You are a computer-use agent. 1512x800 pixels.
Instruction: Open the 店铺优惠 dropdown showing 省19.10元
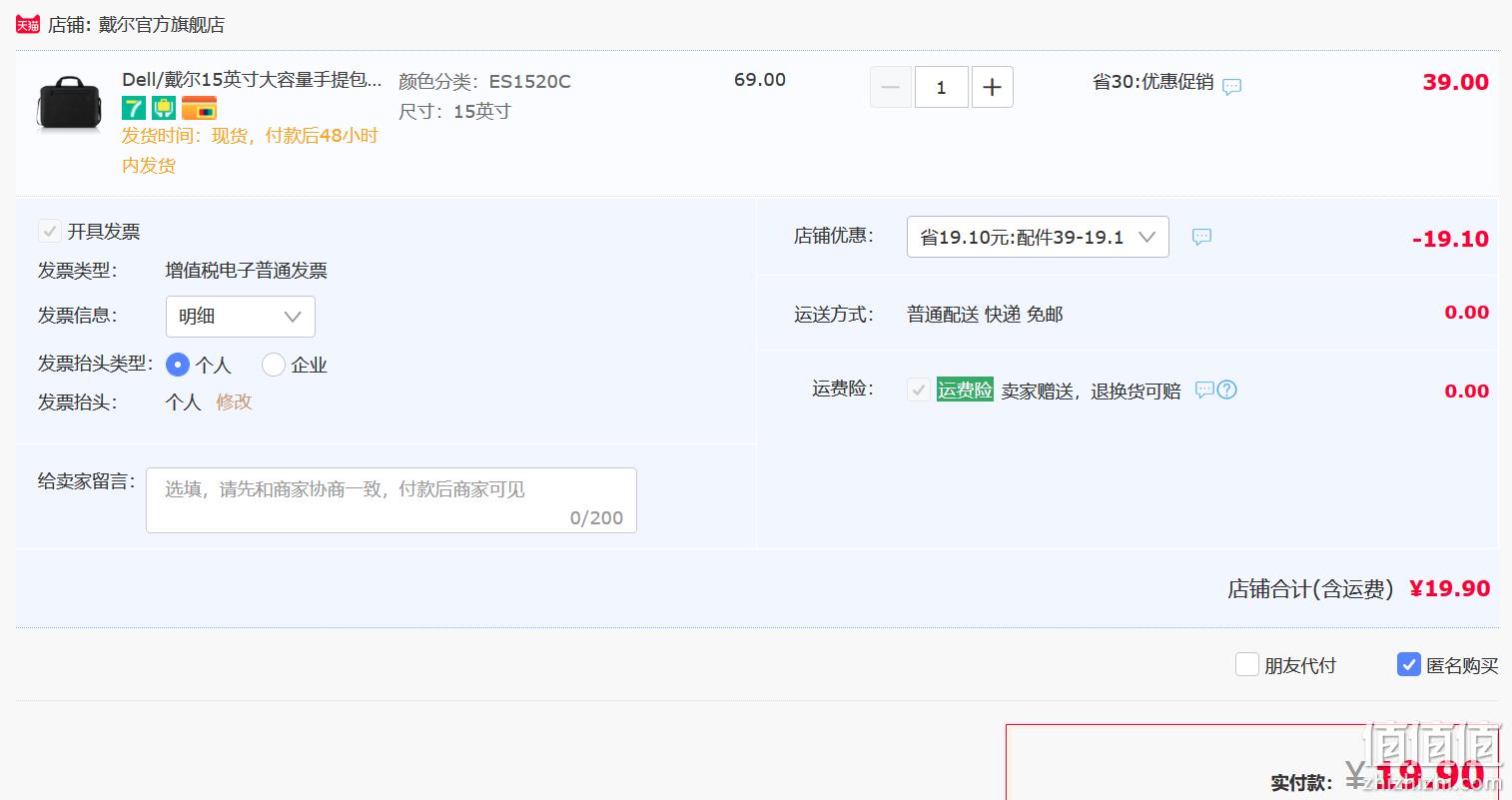[x=1038, y=237]
